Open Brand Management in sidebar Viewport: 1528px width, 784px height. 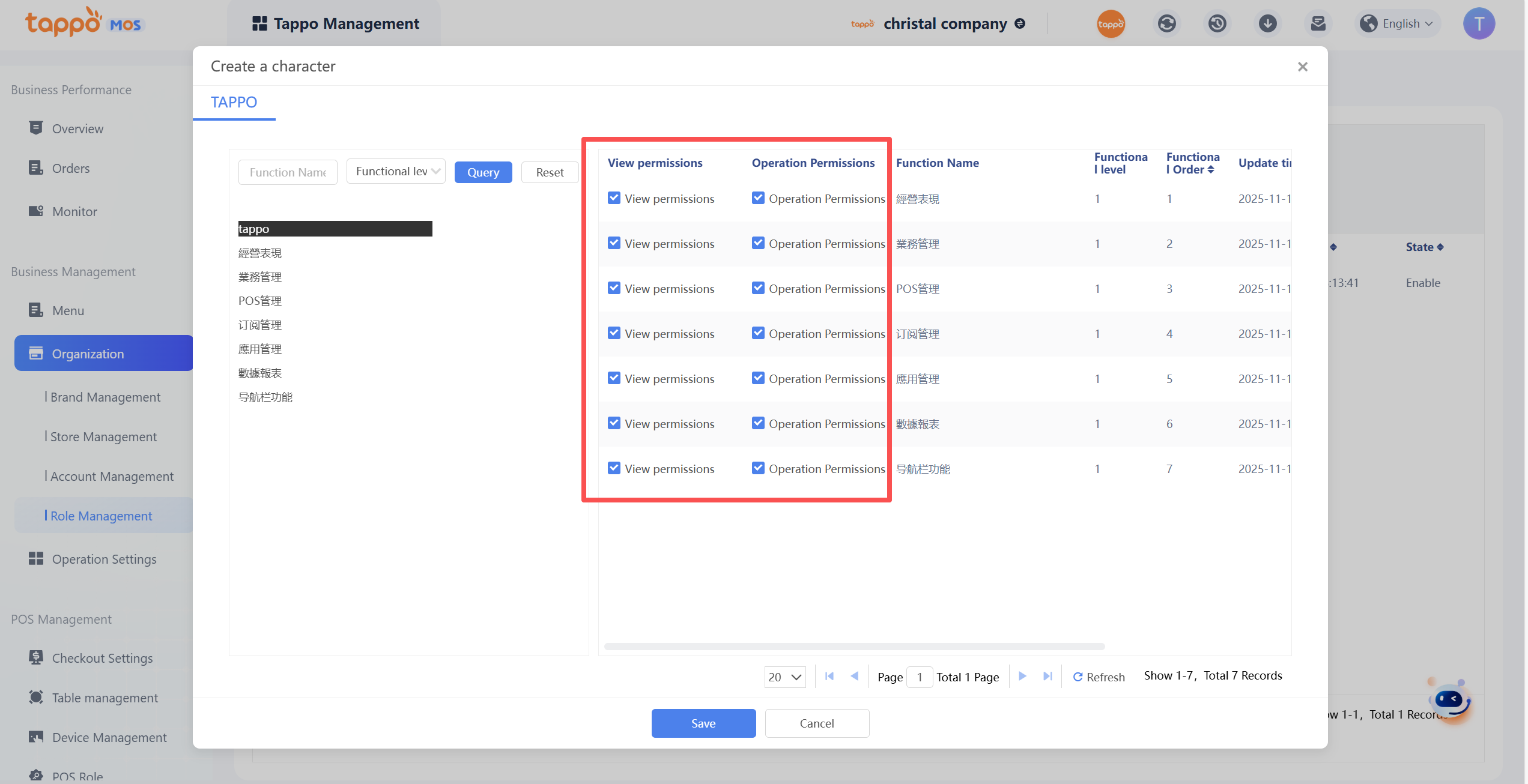[105, 397]
